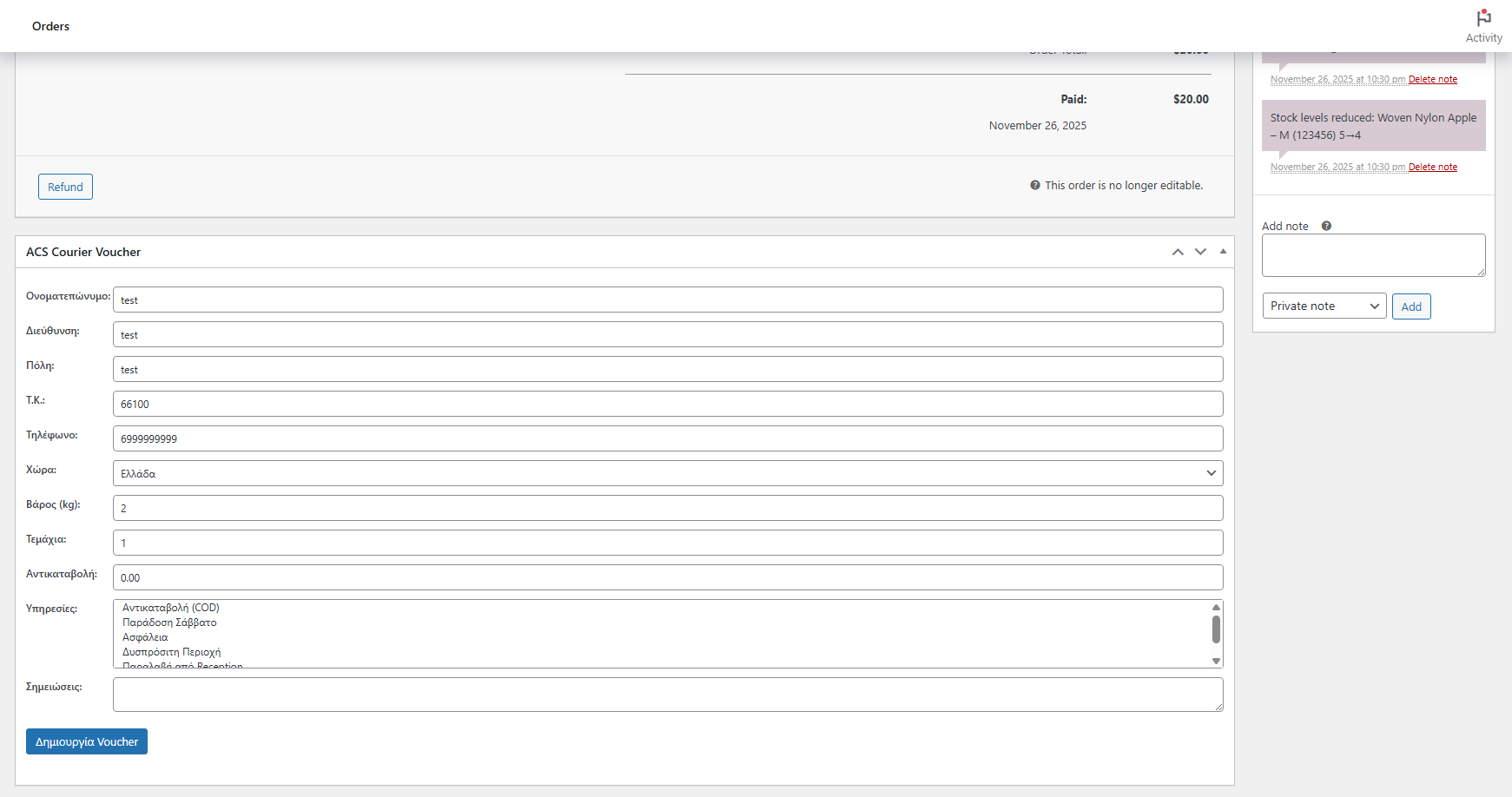Viewport: 1512px width, 797px height.
Task: Click the Ονοματεπώνυμο name field
Action: tap(667, 300)
